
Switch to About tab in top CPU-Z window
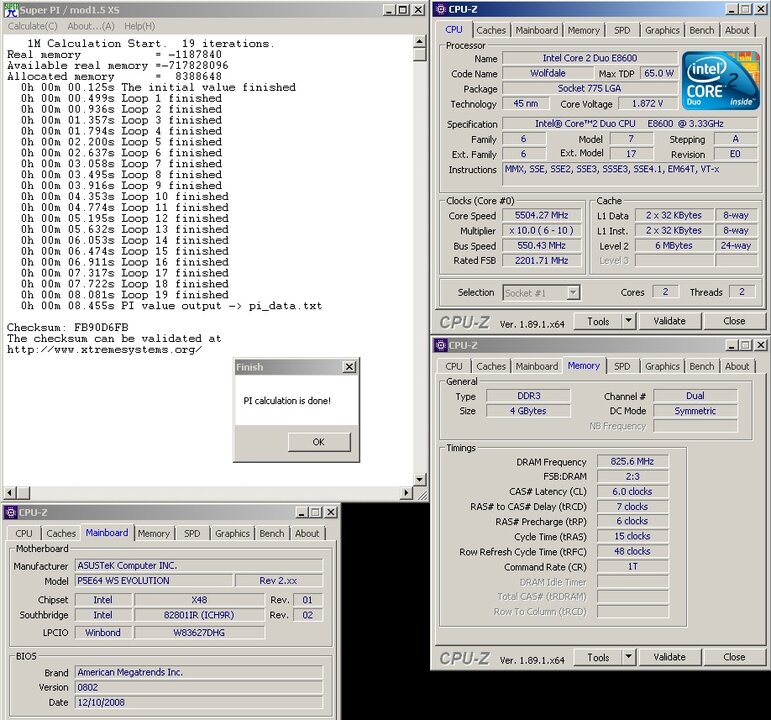737,30
